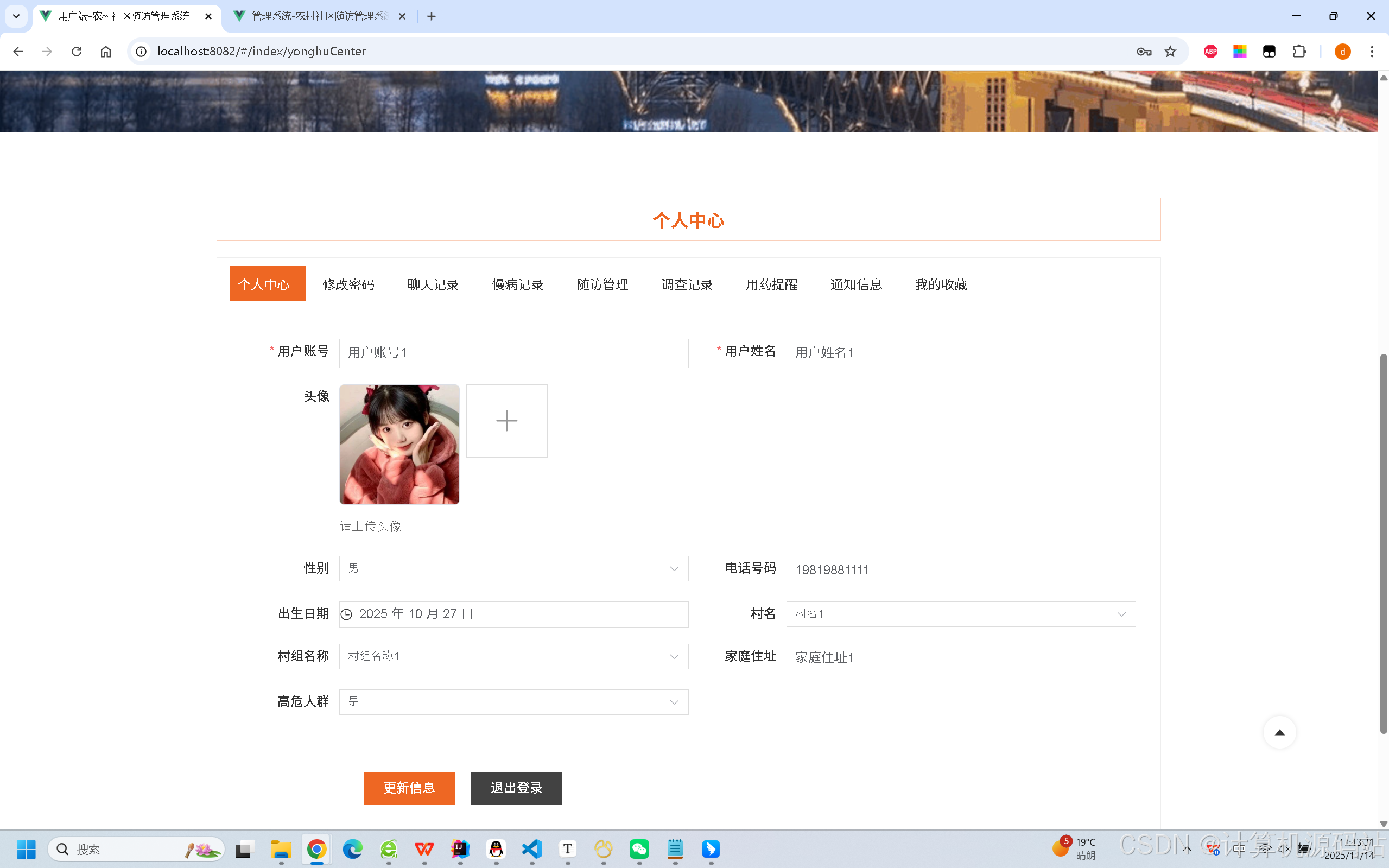Select the 个人中心 tab
The image size is (1389, 868).
268,284
